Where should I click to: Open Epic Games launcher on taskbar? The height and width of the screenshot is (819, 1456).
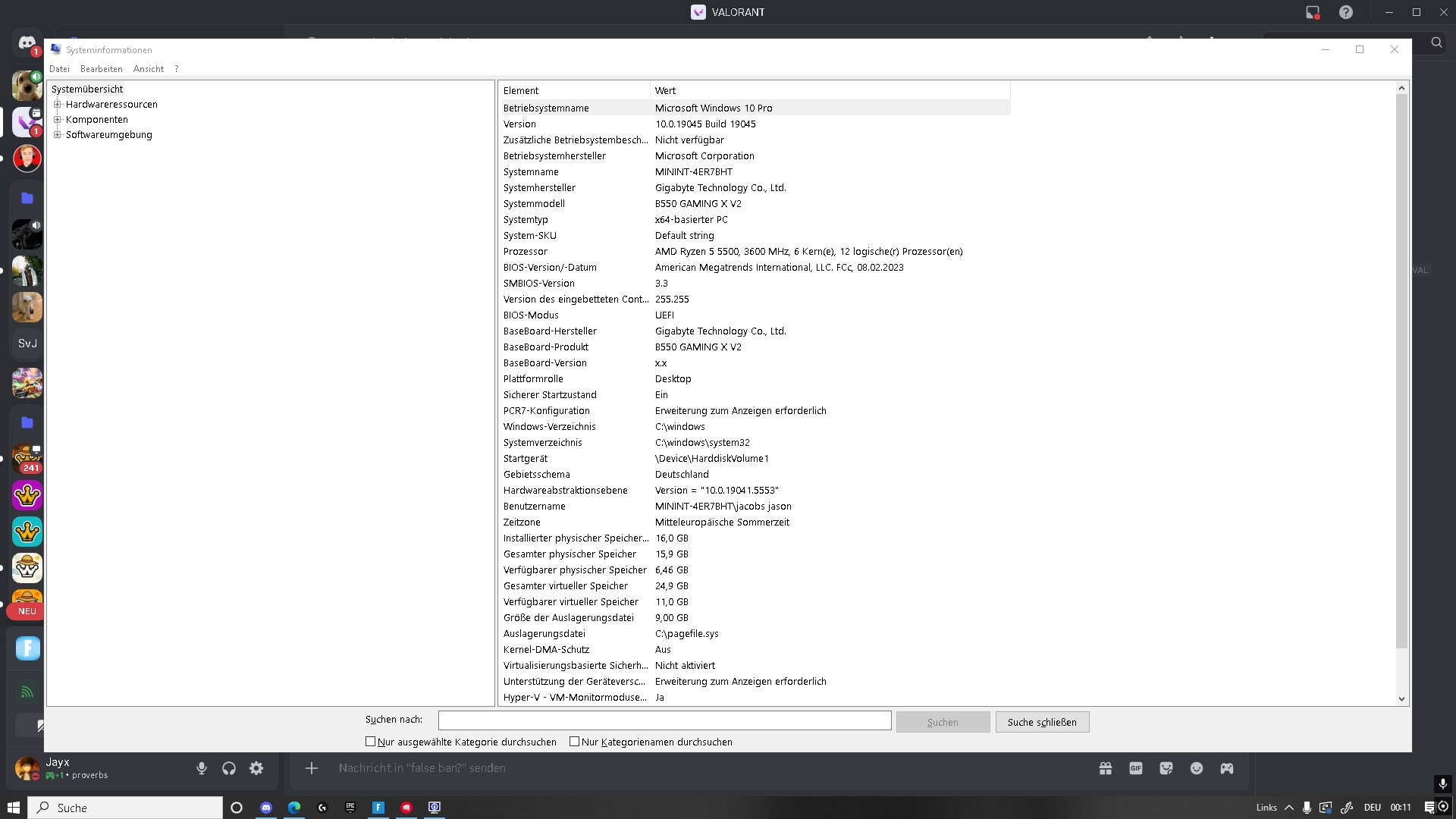point(350,808)
